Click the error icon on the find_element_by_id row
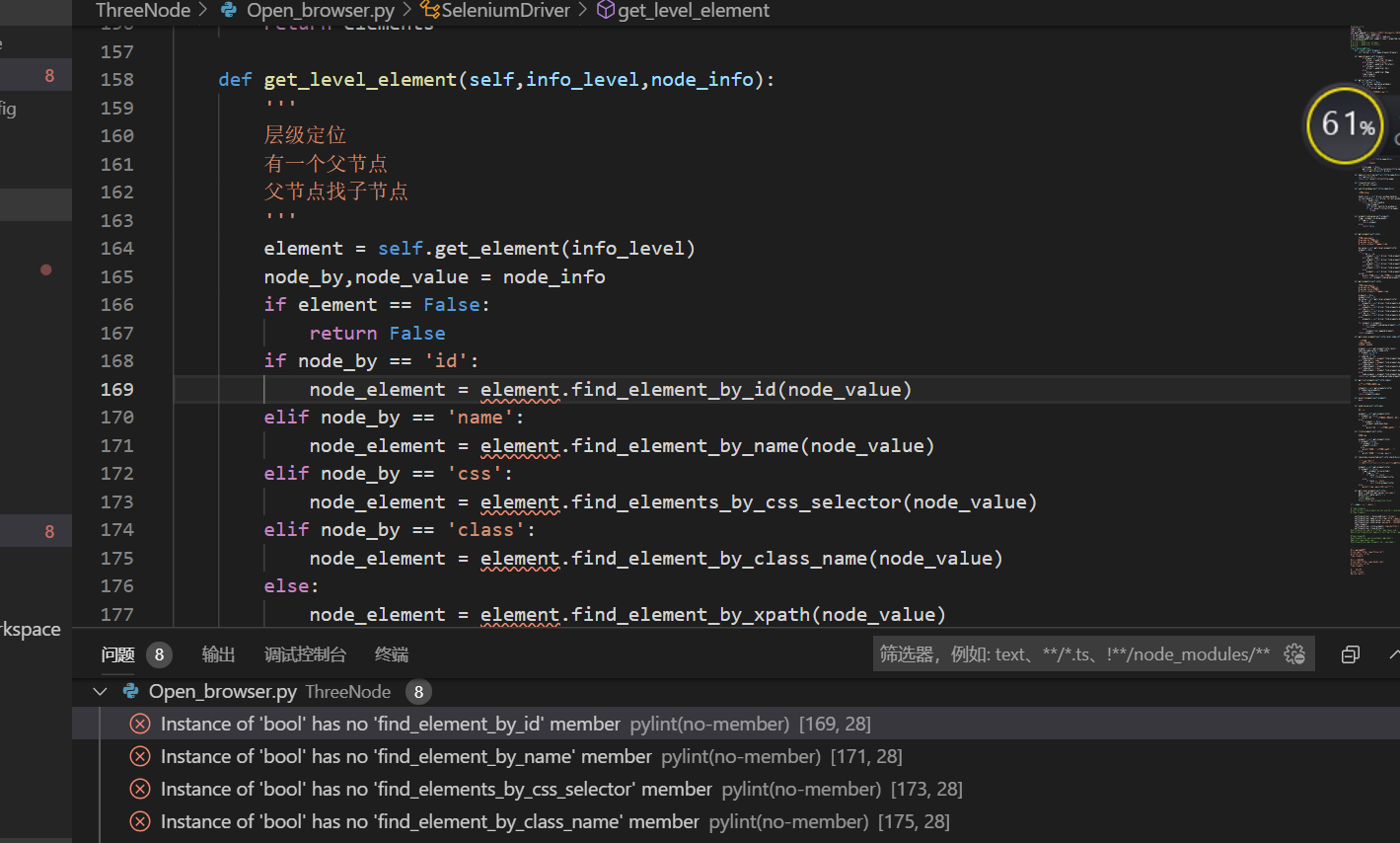 [140, 724]
